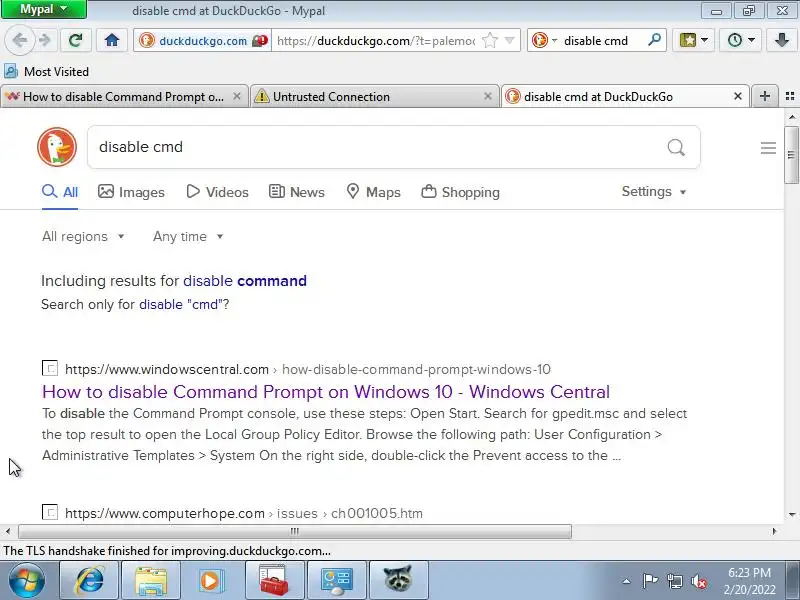Open Windows Media Player on taskbar

click(x=212, y=580)
